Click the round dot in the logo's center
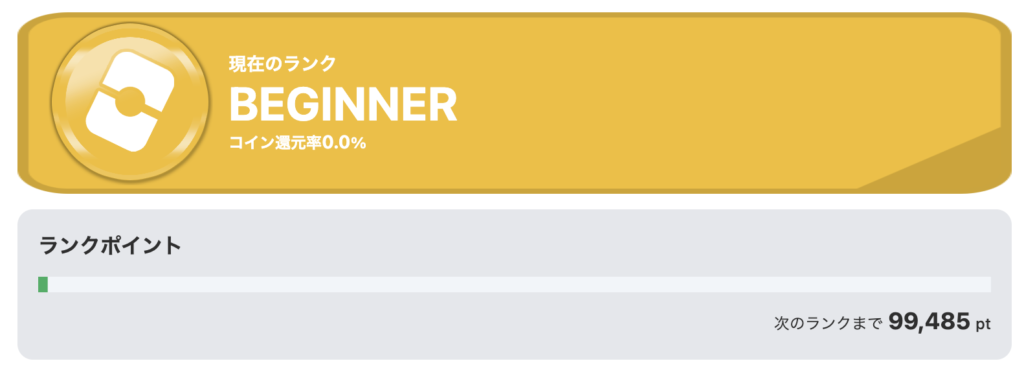Screen dimensions: 1024x372 tap(131, 102)
